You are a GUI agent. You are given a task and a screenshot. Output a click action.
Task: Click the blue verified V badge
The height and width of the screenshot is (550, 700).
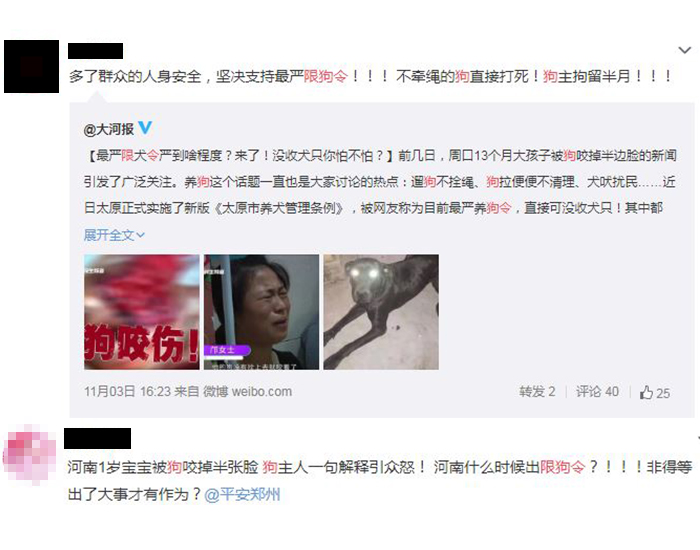pos(145,128)
